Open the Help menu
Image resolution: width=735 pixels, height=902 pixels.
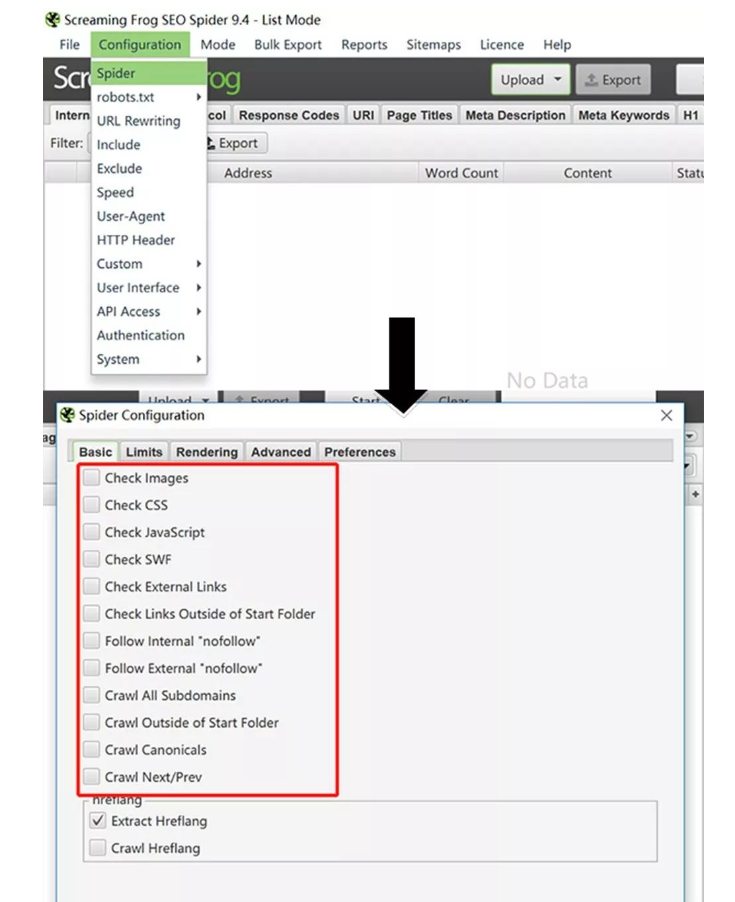click(557, 45)
